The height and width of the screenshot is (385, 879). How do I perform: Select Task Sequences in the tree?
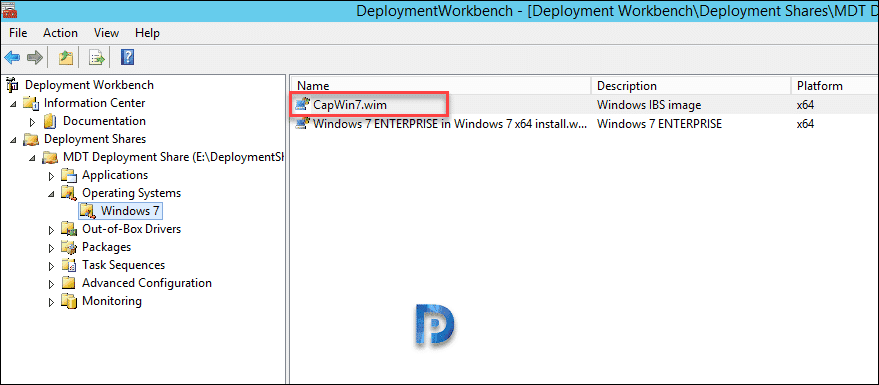tap(123, 265)
